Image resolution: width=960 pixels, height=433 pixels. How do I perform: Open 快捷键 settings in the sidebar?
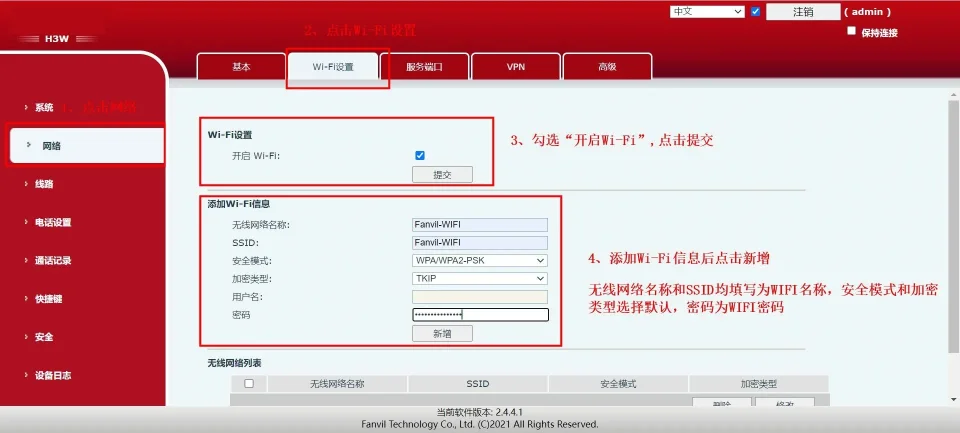click(x=48, y=298)
